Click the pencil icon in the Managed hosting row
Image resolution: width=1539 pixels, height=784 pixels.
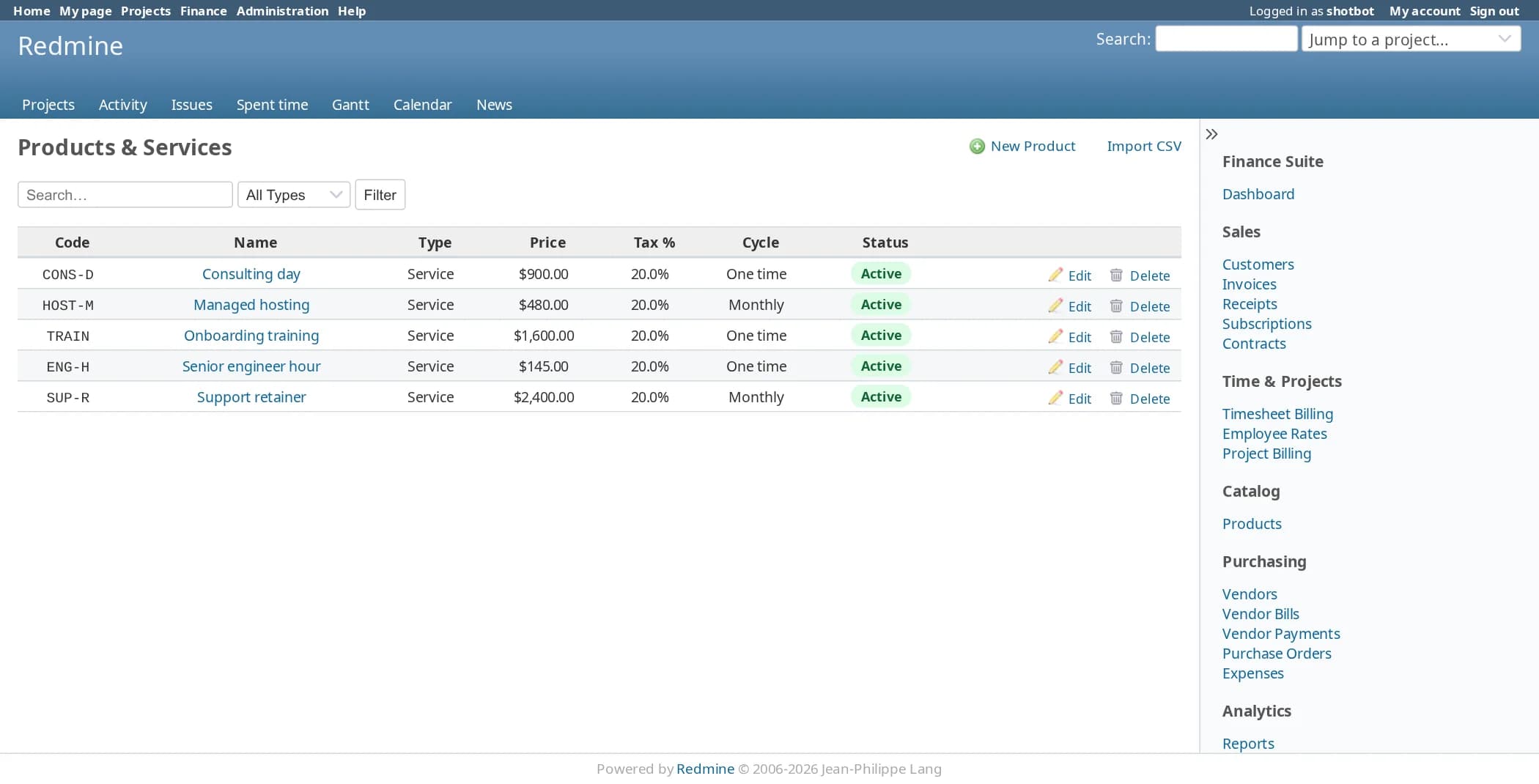[1055, 306]
